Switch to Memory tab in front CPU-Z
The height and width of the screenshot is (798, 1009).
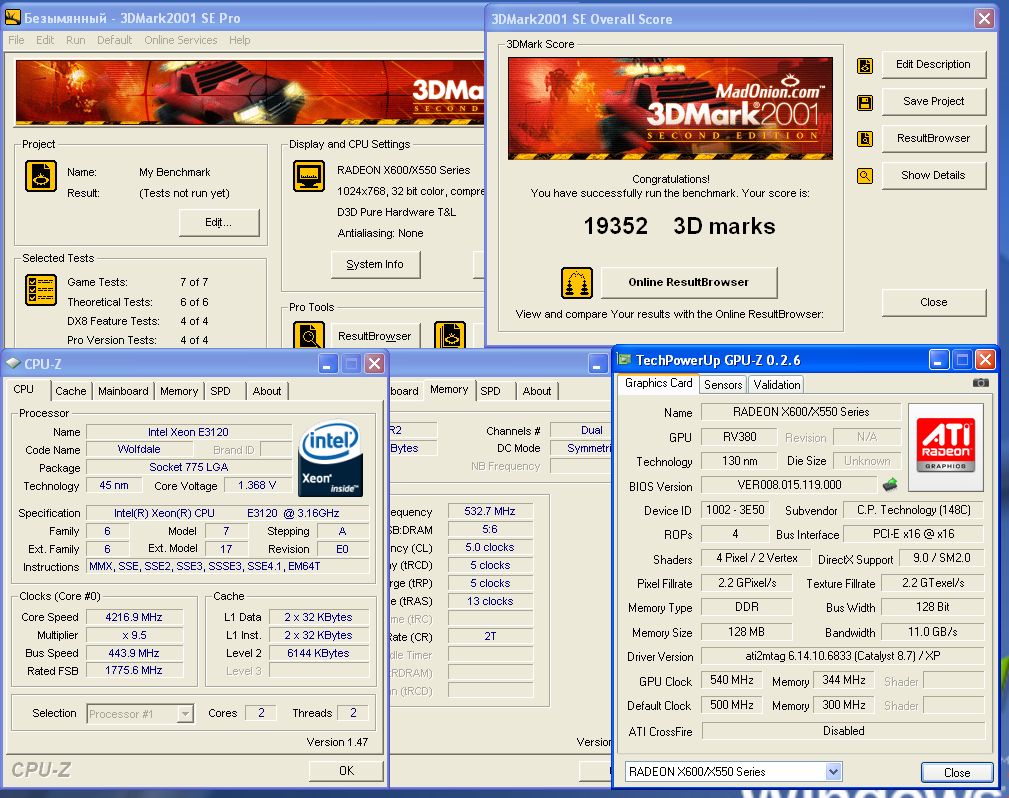pos(179,391)
